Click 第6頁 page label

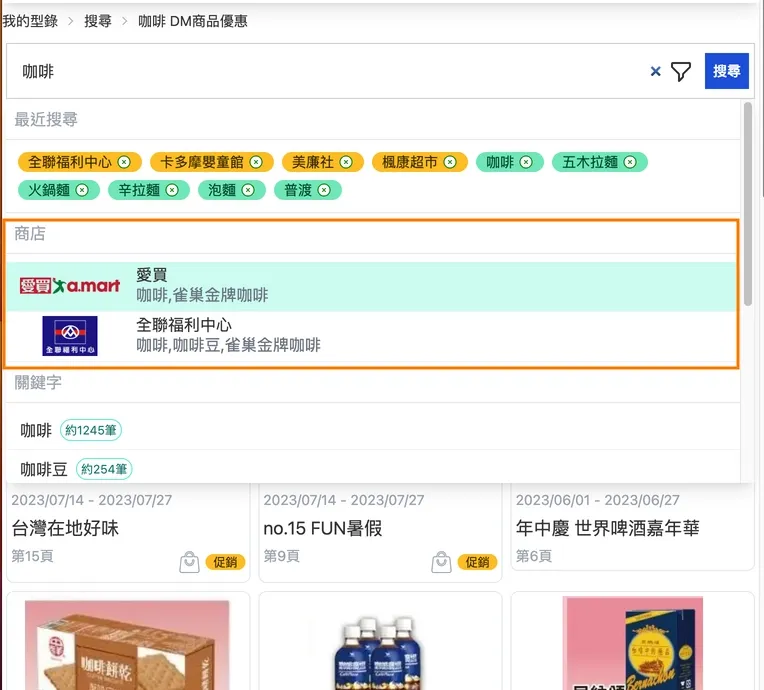[x=534, y=556]
